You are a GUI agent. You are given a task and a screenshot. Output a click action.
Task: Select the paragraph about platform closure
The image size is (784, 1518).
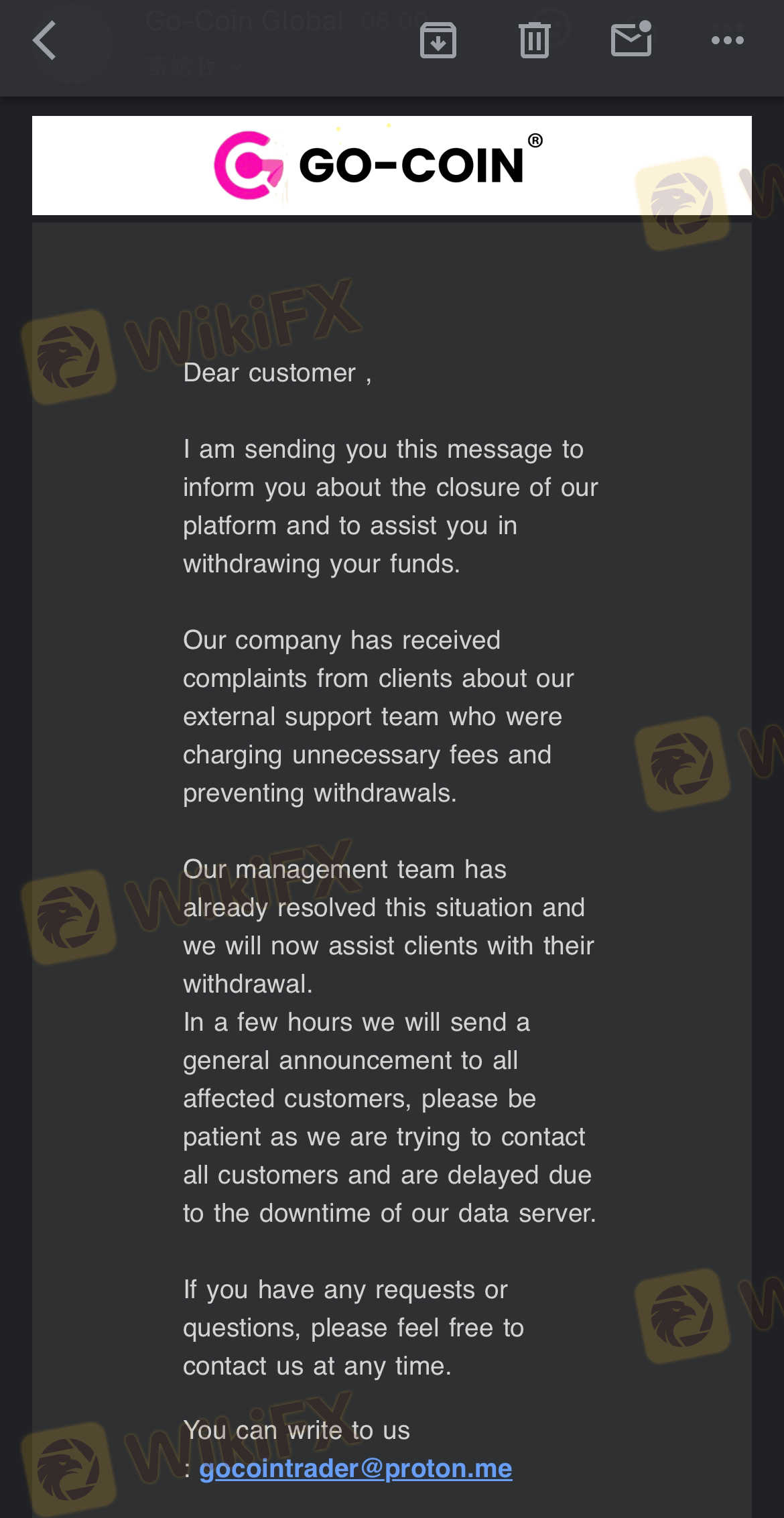click(390, 506)
